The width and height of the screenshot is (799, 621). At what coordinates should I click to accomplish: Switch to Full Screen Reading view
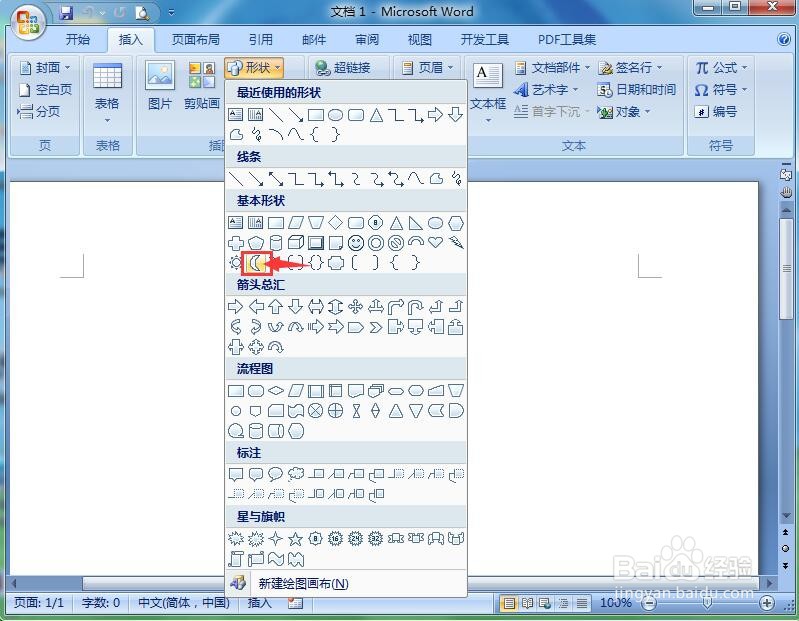coord(527,604)
